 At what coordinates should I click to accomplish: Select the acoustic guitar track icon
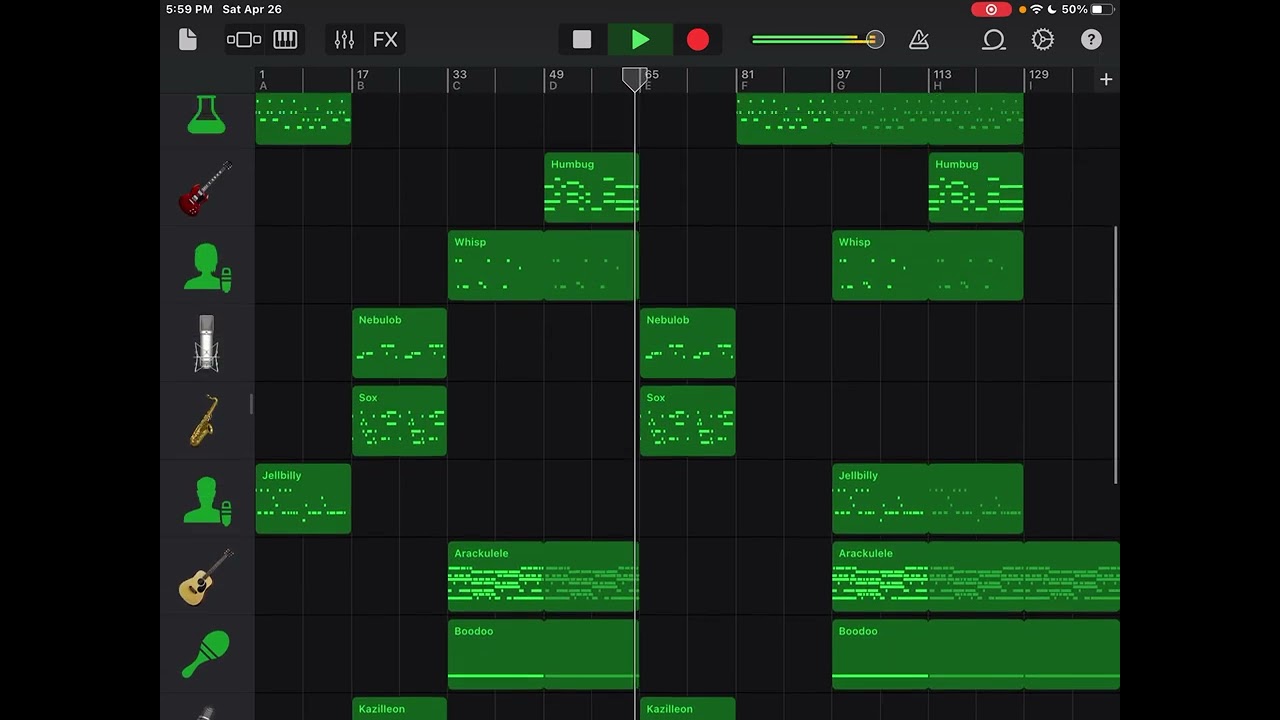[206, 577]
